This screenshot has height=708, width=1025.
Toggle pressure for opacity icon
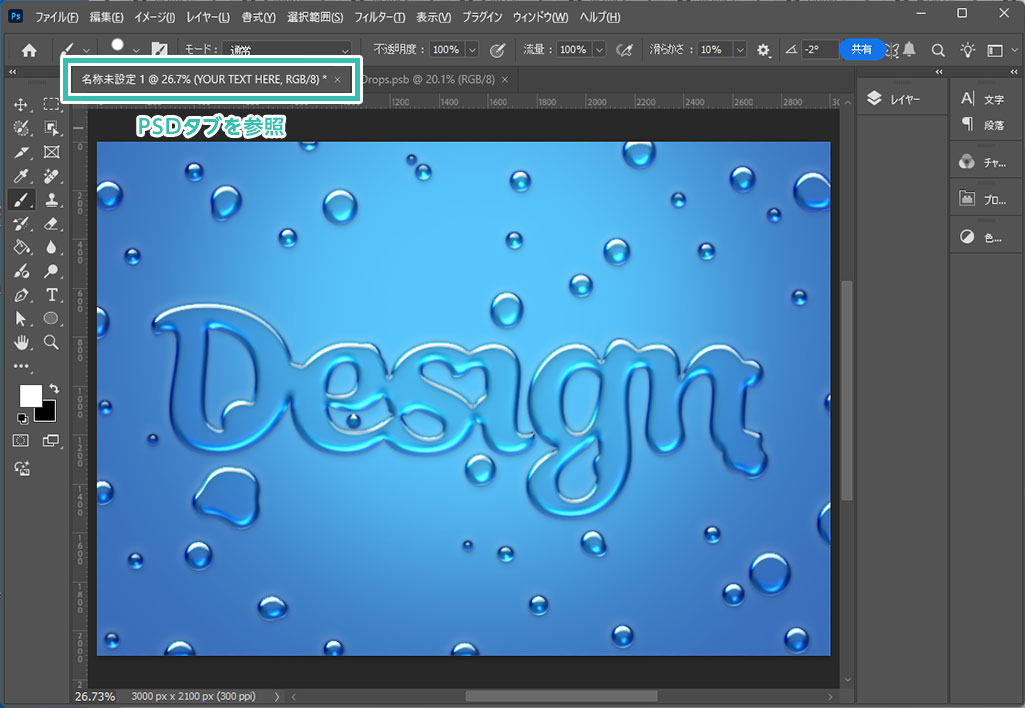pos(497,50)
